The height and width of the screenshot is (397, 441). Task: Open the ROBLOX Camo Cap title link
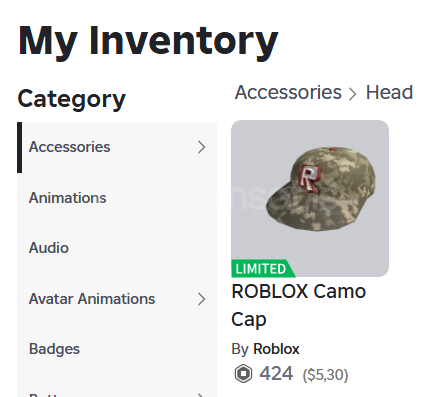299,305
